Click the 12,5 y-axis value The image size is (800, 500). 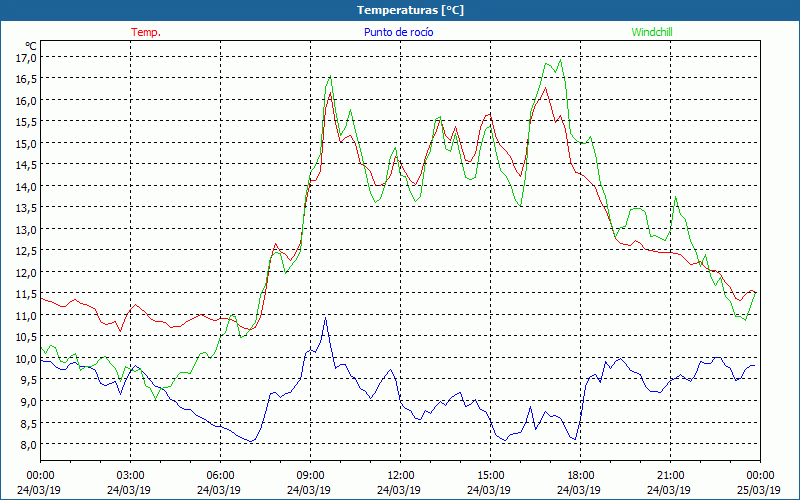pyautogui.click(x=26, y=251)
